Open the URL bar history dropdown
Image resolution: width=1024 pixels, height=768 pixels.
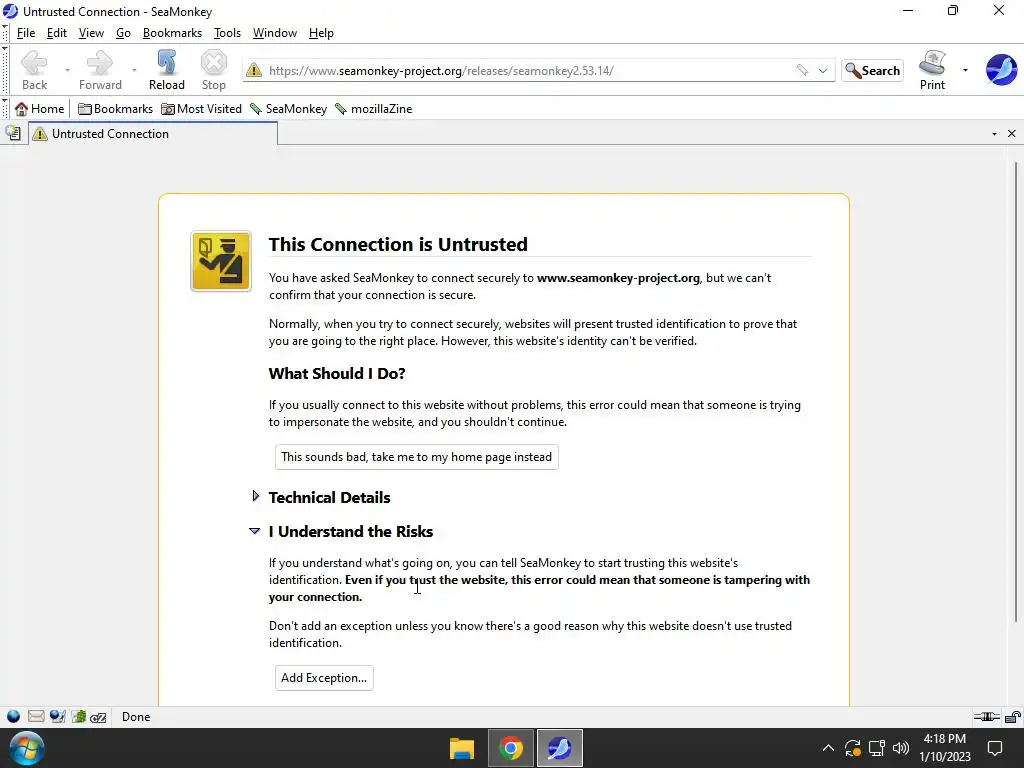click(823, 70)
